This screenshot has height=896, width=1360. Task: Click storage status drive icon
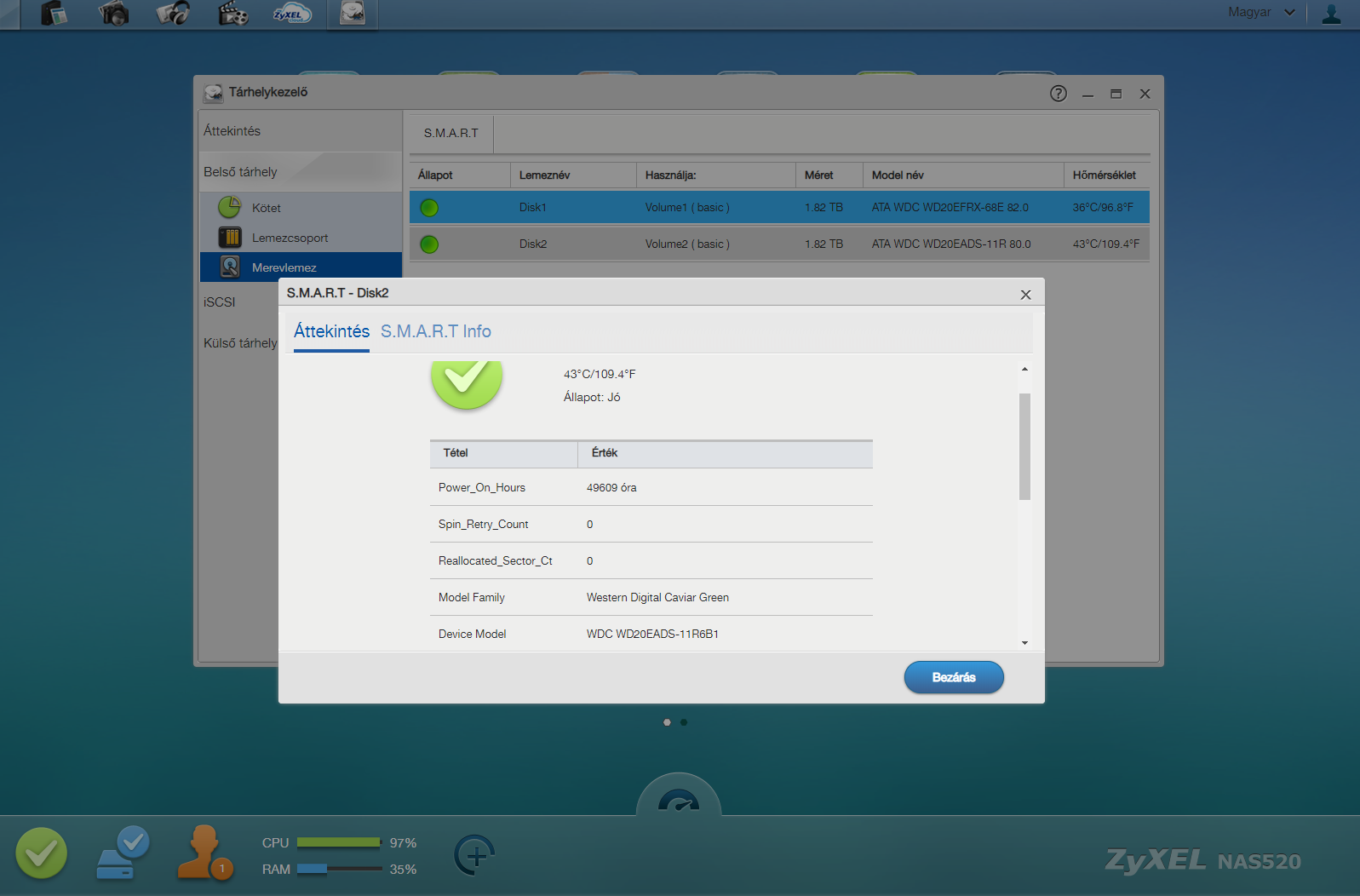tap(123, 853)
